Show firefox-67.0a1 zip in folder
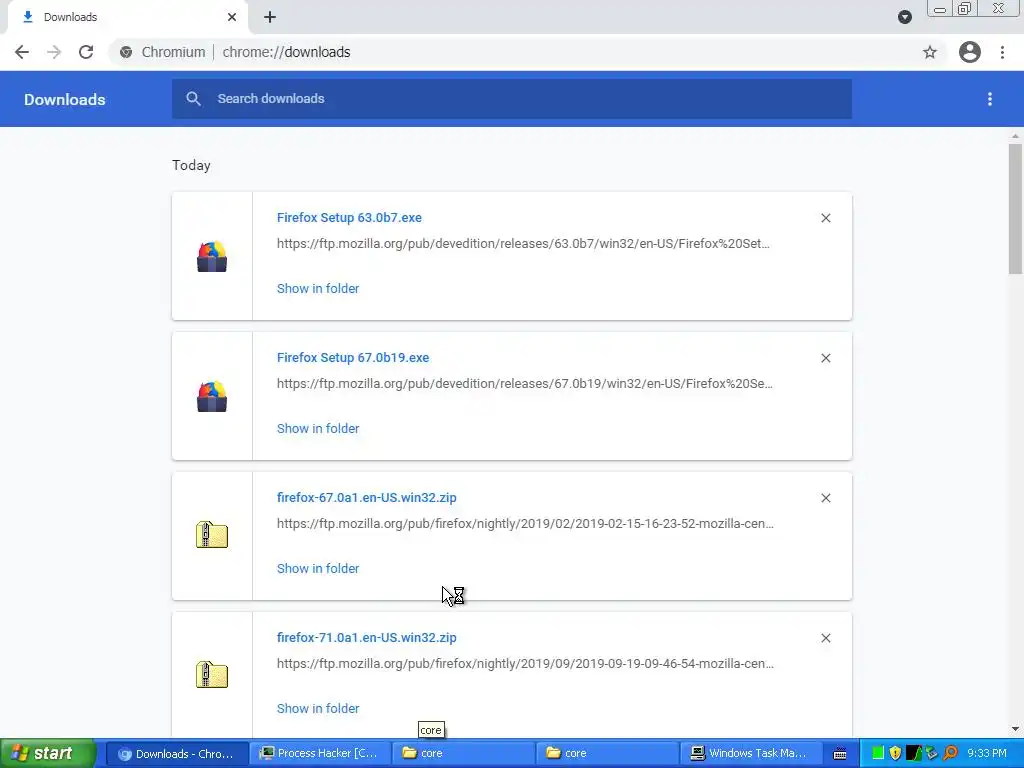 pos(318,569)
